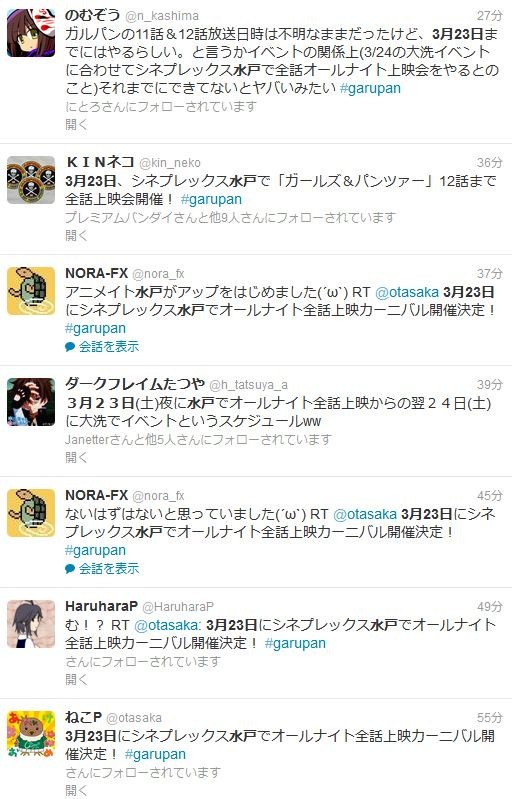
Task: Expand HaruharaP's tweet with 開く
Action: tap(76, 680)
